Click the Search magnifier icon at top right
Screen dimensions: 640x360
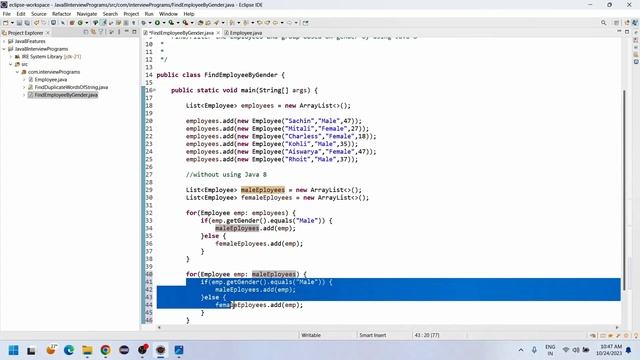tap(603, 23)
